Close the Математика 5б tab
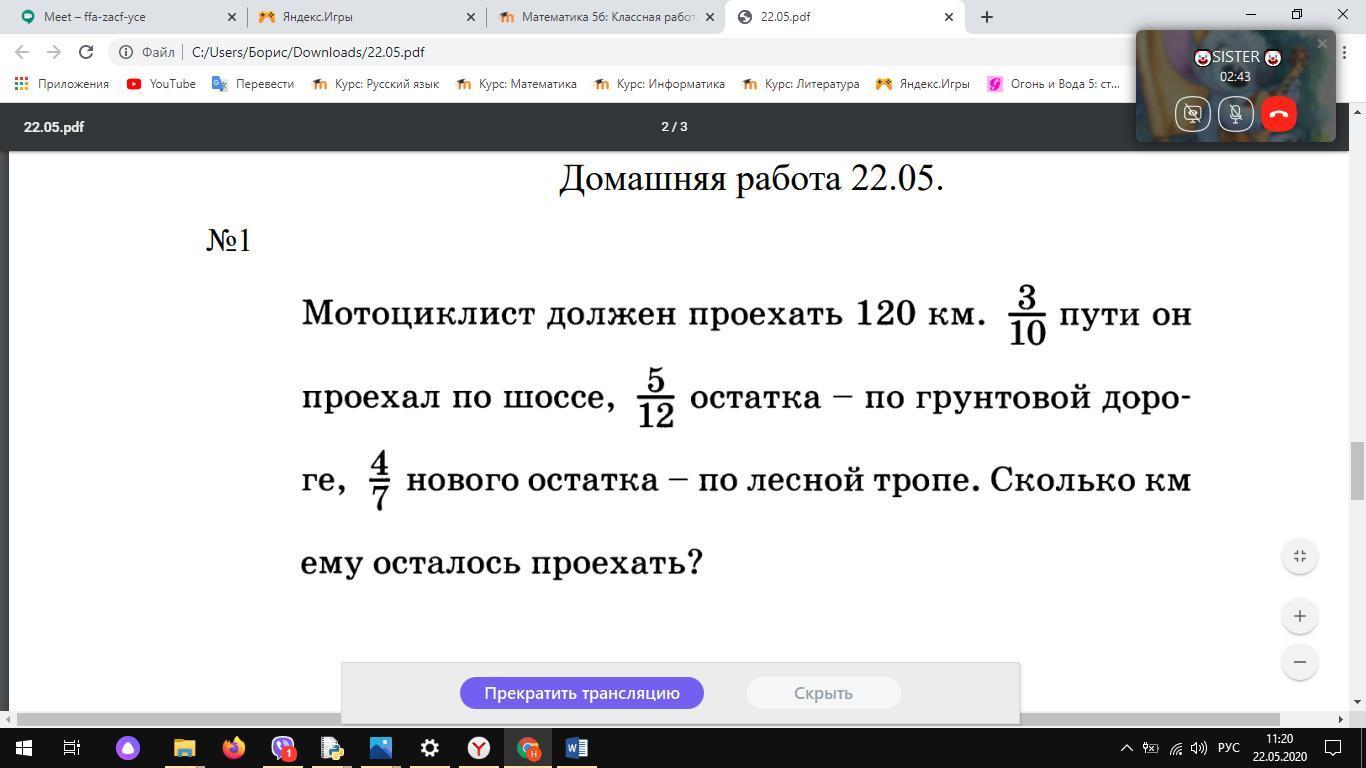 coord(710,17)
